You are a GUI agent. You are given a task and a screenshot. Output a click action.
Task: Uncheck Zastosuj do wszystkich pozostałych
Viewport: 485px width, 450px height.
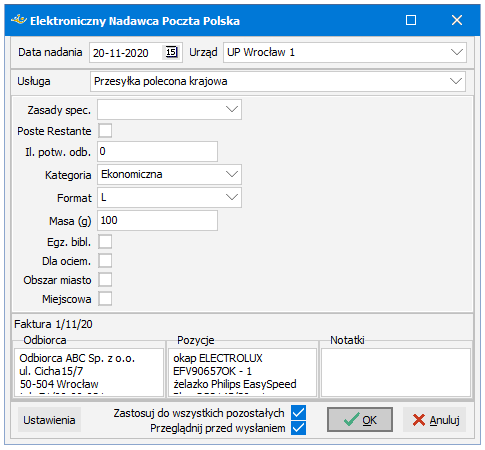coord(298,413)
